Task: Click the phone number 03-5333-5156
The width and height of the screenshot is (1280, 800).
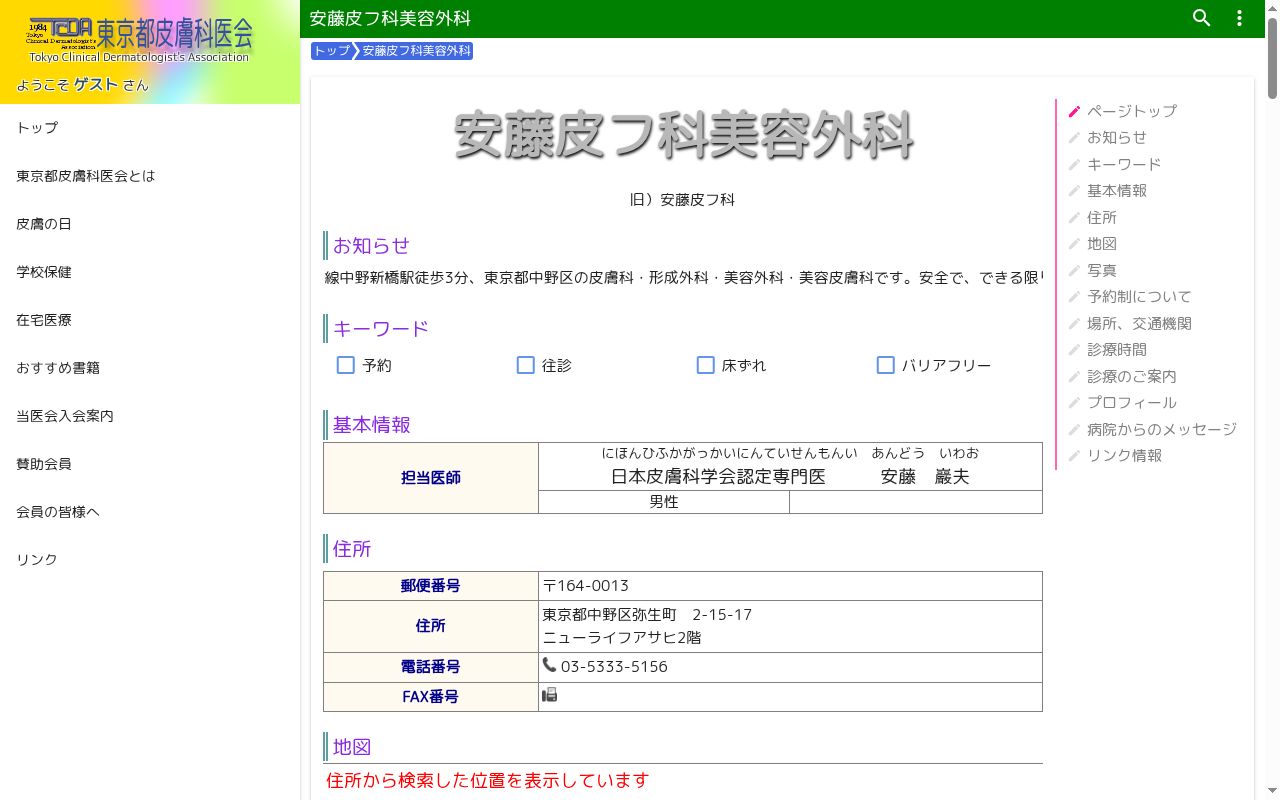Action: (x=614, y=667)
